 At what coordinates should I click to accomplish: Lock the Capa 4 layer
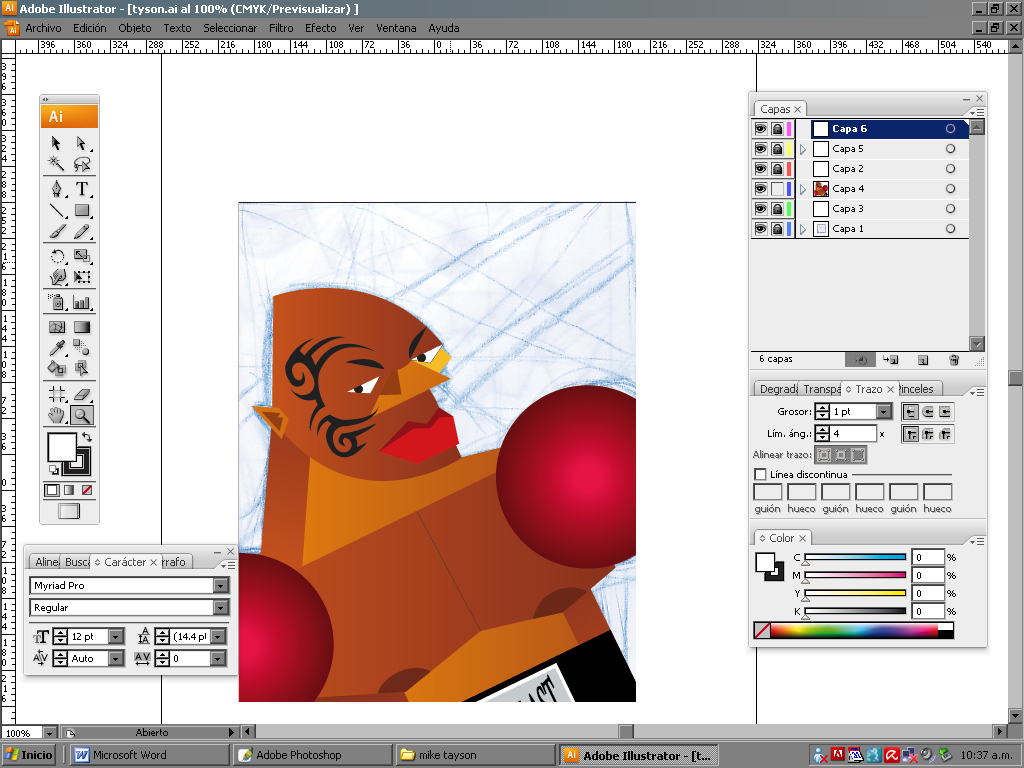(x=777, y=189)
